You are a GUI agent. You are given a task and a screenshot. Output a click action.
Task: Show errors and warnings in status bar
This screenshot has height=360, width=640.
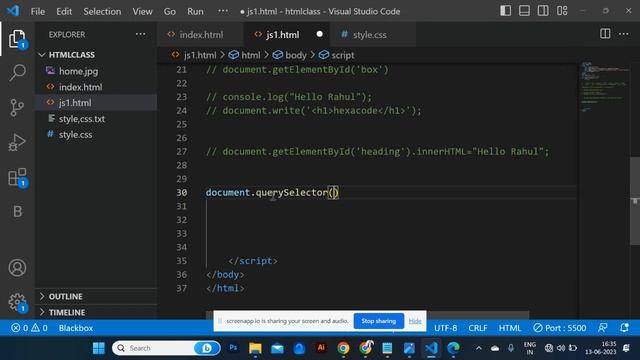29,328
